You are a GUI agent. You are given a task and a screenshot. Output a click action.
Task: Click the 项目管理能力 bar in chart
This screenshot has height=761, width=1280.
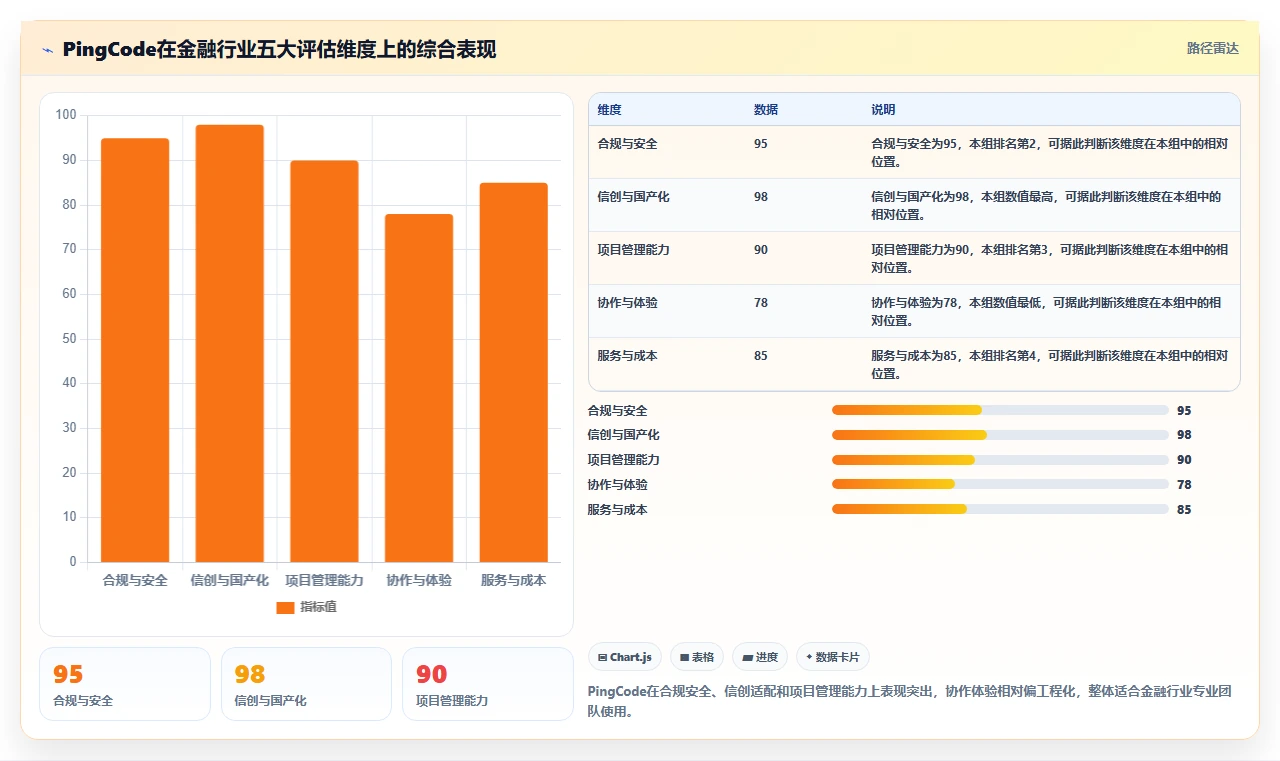(324, 361)
